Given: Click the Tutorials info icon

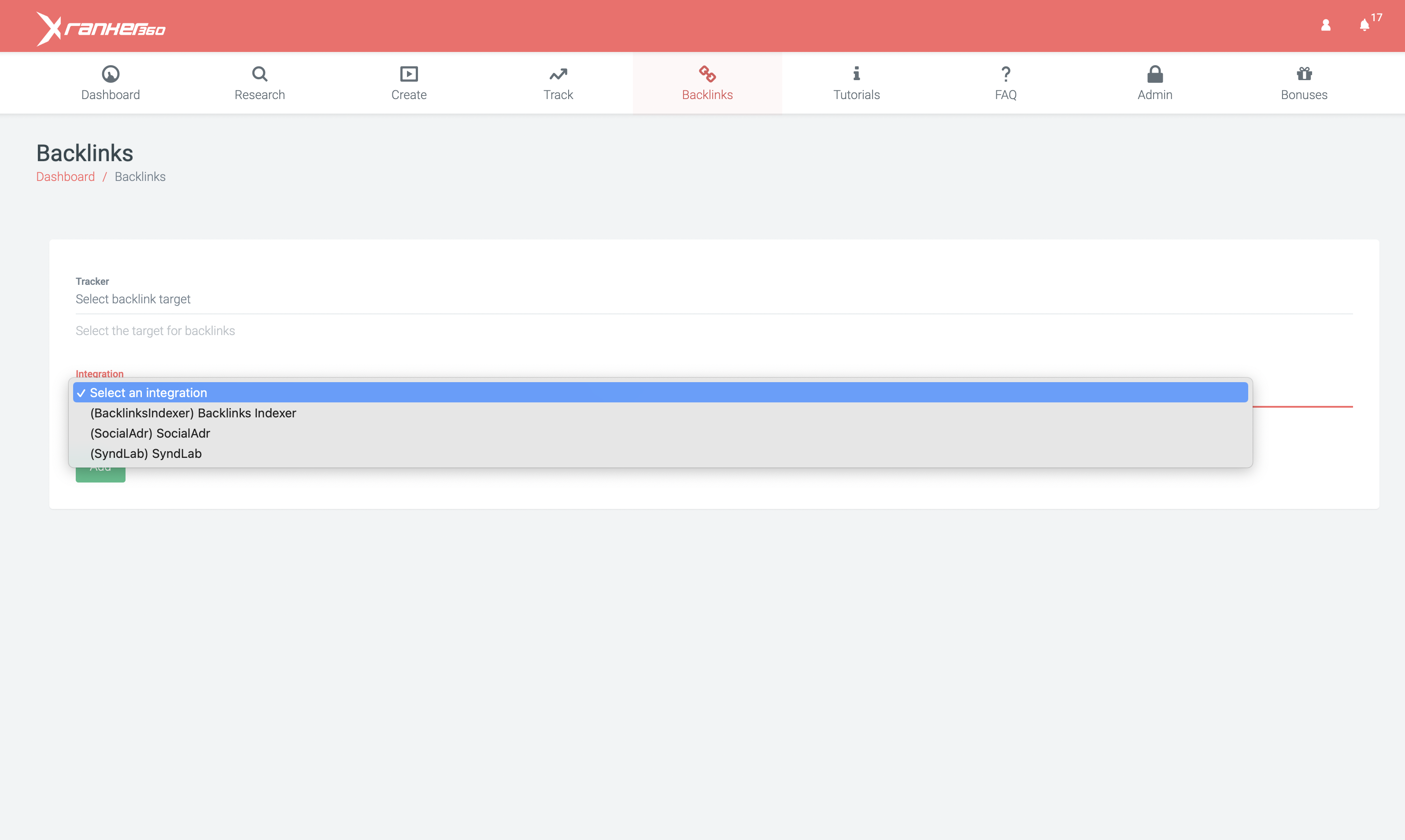Looking at the screenshot, I should click(x=856, y=74).
